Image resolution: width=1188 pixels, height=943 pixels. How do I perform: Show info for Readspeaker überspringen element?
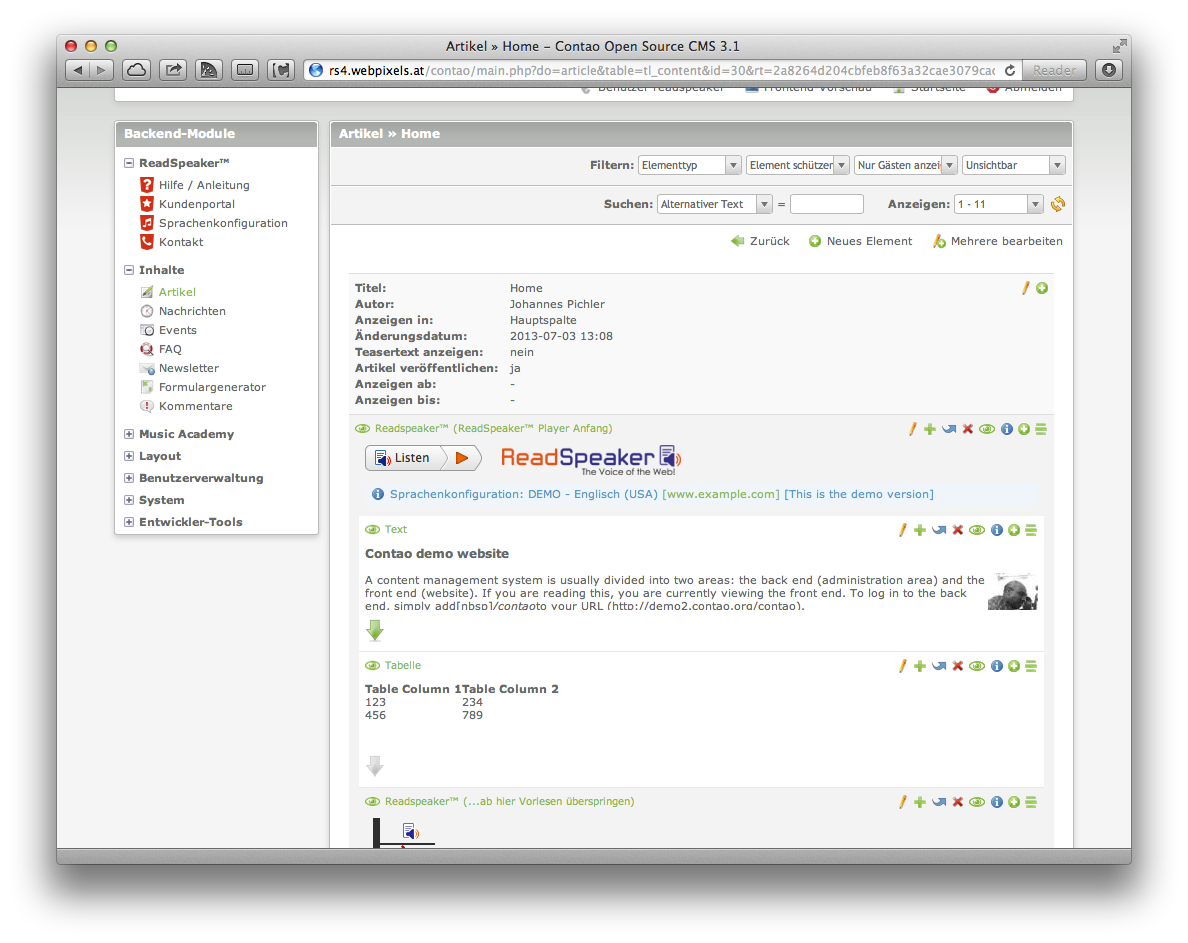click(x=996, y=802)
